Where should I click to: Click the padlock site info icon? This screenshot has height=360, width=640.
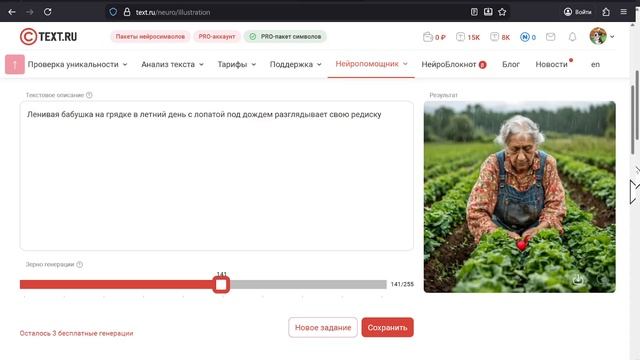(127, 12)
